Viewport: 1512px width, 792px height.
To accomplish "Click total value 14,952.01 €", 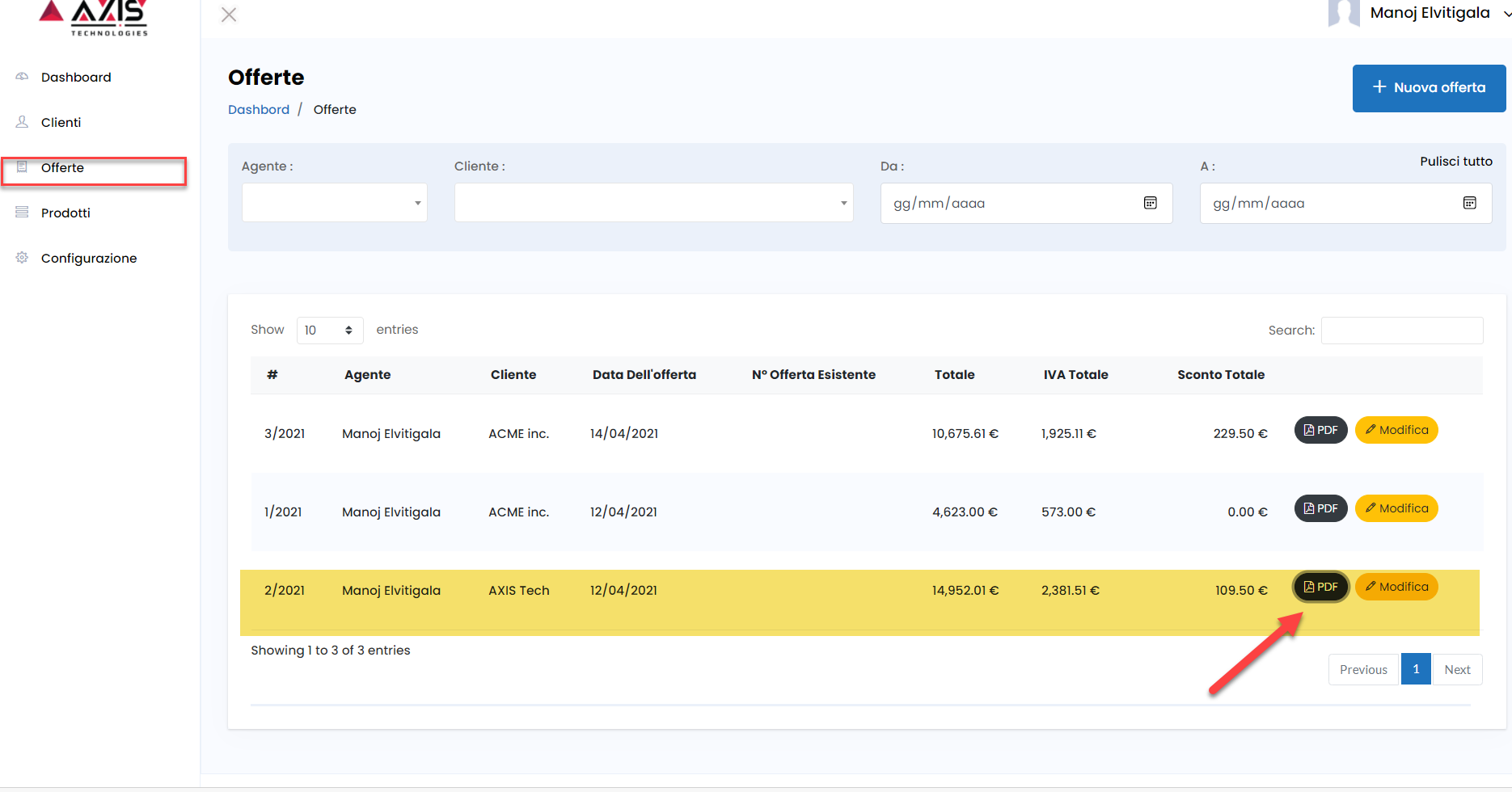I will point(965,590).
